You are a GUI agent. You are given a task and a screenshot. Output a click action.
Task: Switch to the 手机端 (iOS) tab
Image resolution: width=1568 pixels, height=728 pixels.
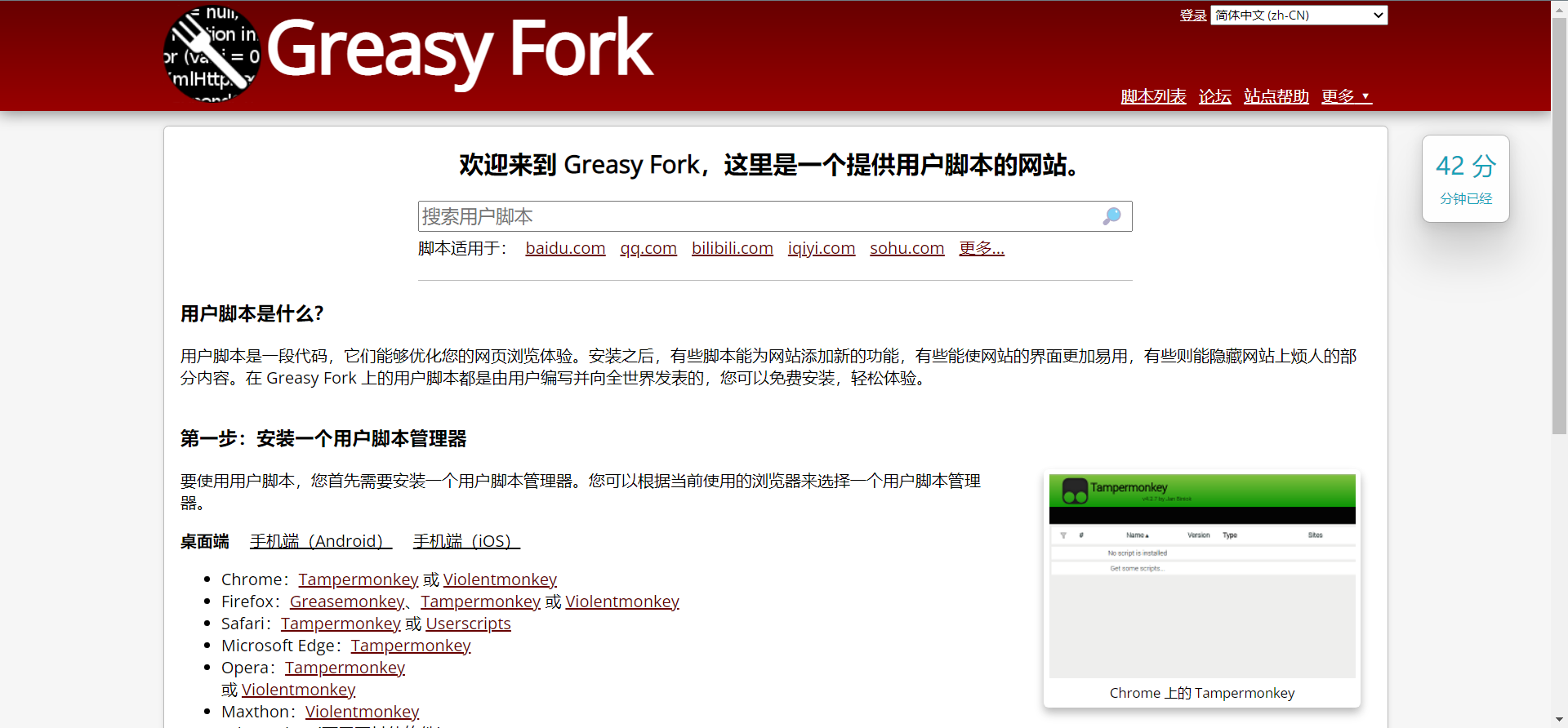point(466,541)
